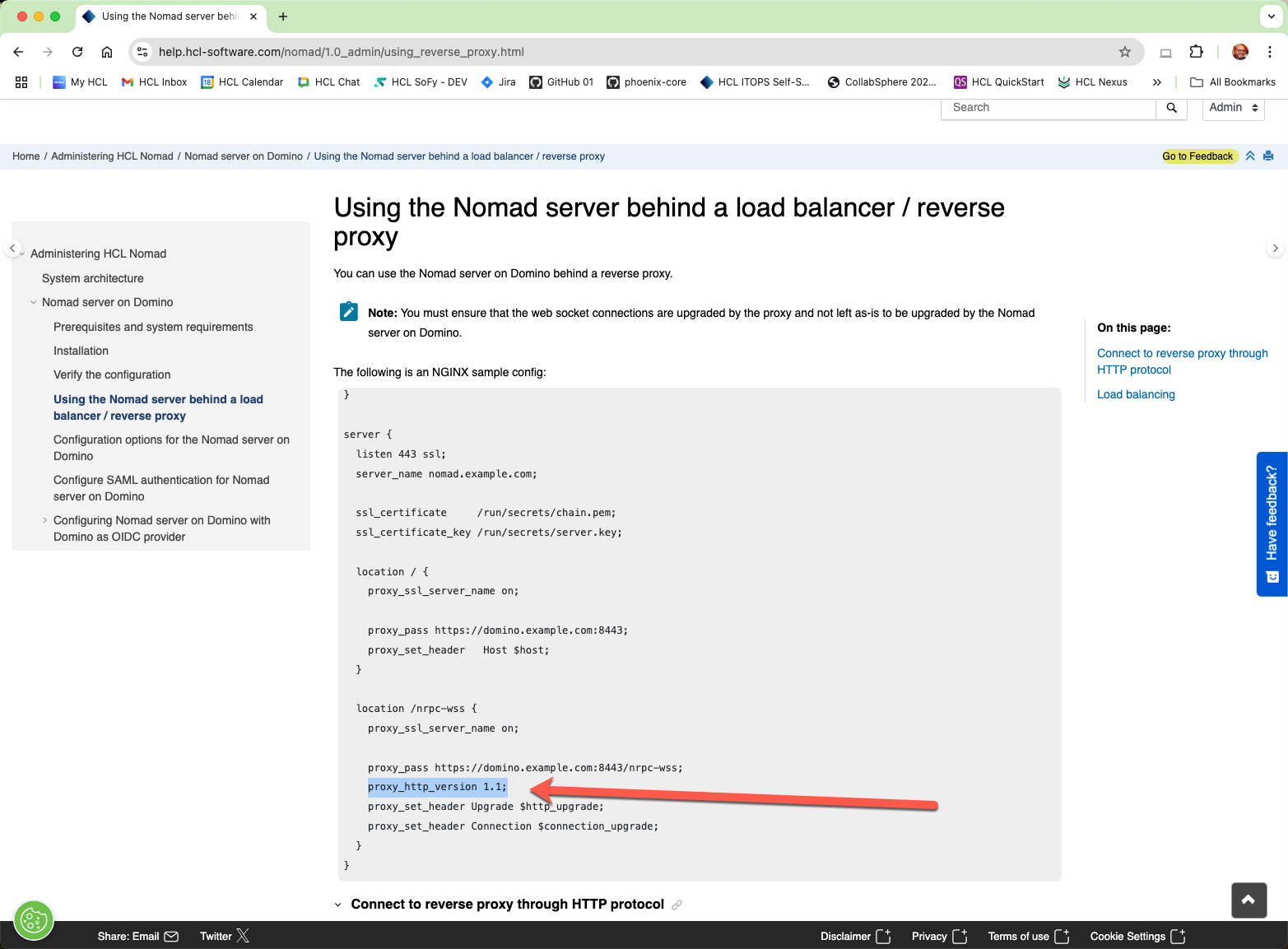
Task: Bookmark page with star icon
Action: [x=1125, y=52]
